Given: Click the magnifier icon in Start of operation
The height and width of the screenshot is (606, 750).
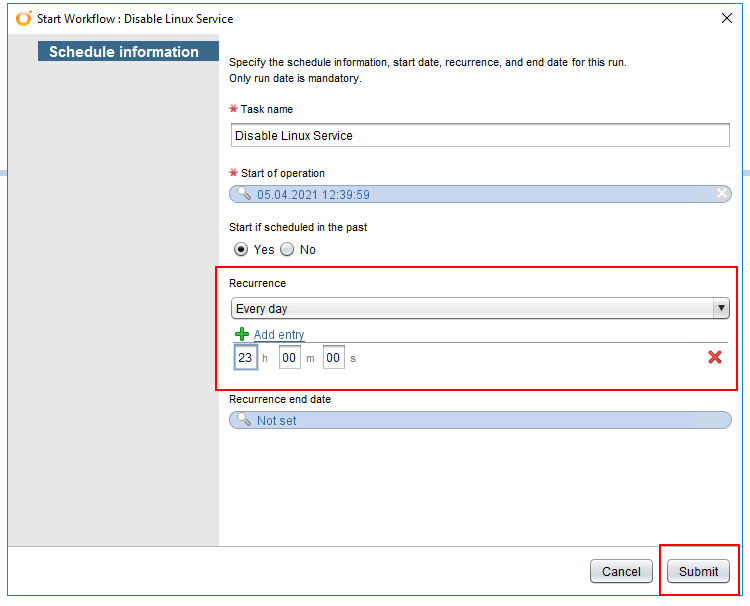Looking at the screenshot, I should pos(244,194).
